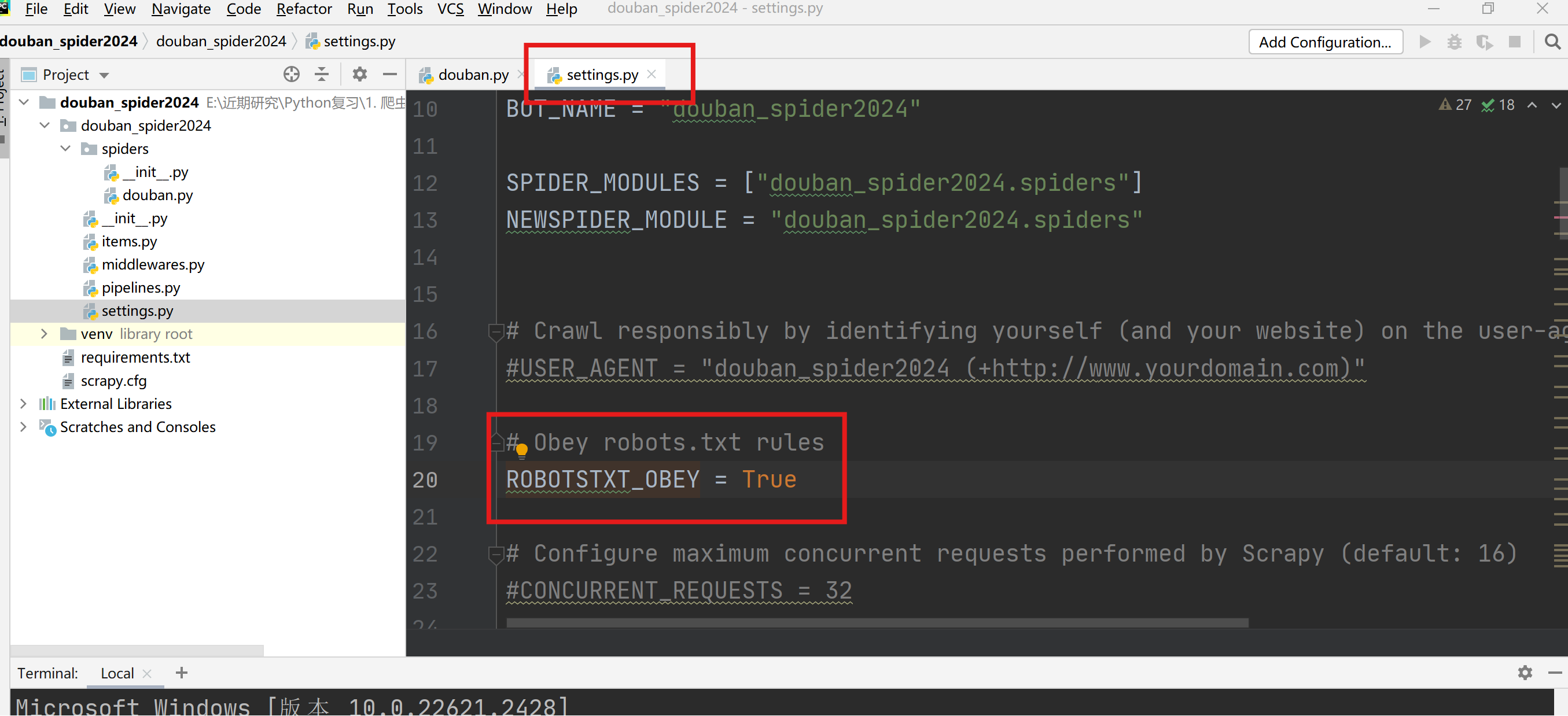This screenshot has width=1568, height=716.
Task: Open terminal settings gear icon
Action: point(1524,672)
